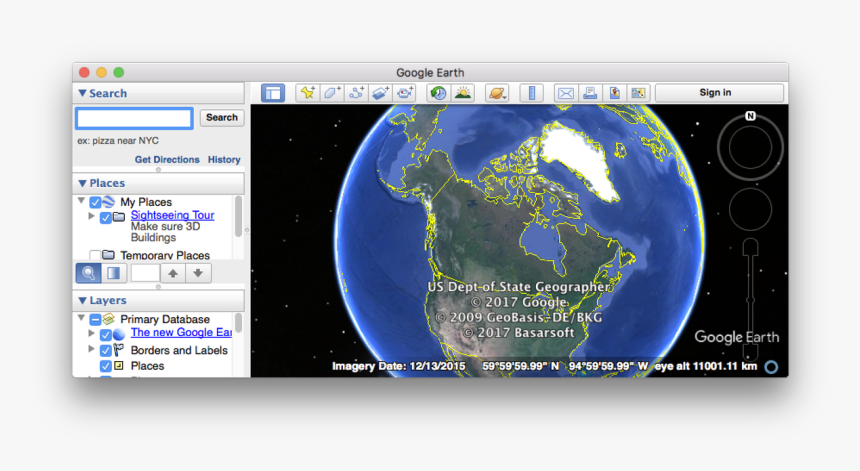
Task: Collapse the Primary Database tree node
Action: click(x=81, y=317)
